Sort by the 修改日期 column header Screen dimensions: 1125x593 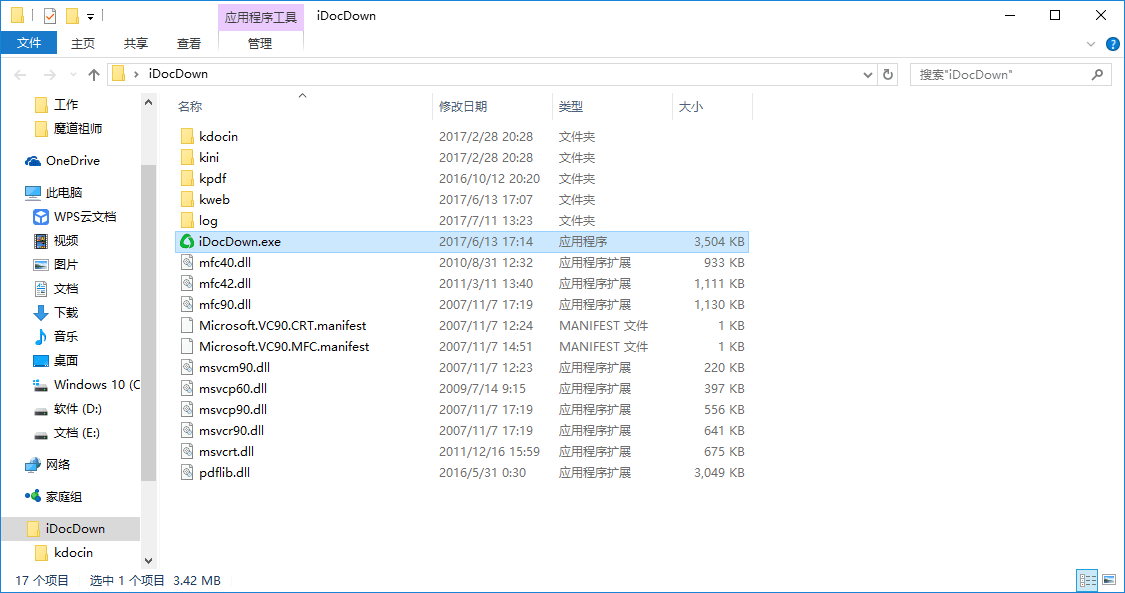(x=463, y=107)
